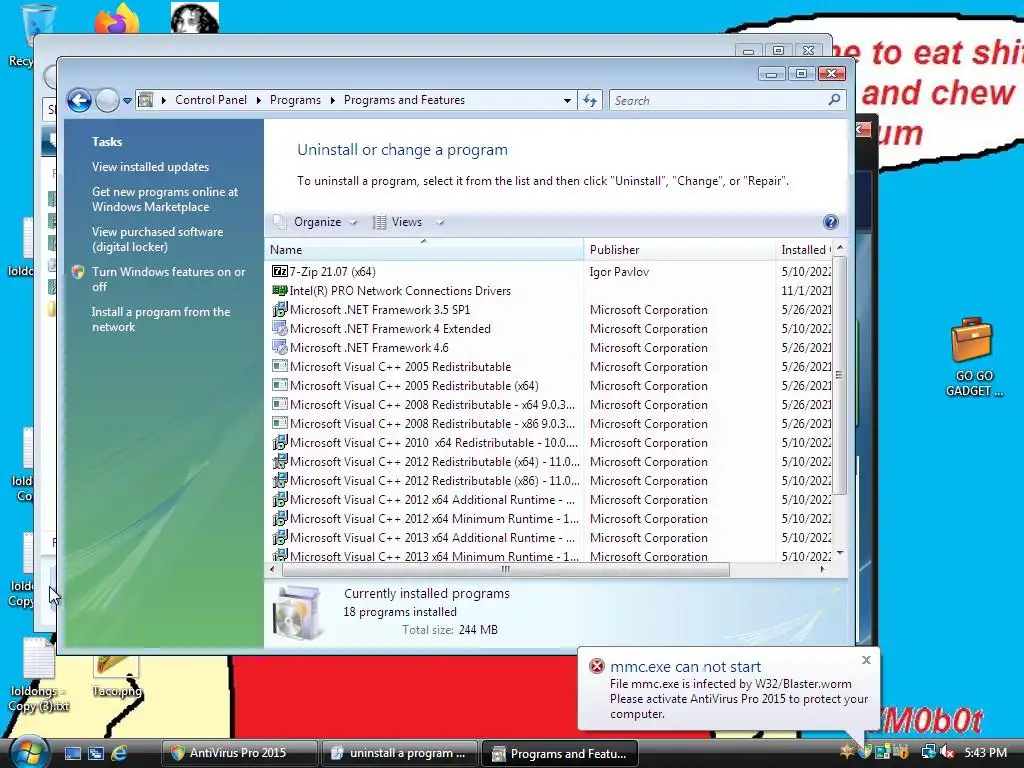Screen dimensions: 1024x768
Task: Click the muted volume tray icon
Action: click(946, 752)
